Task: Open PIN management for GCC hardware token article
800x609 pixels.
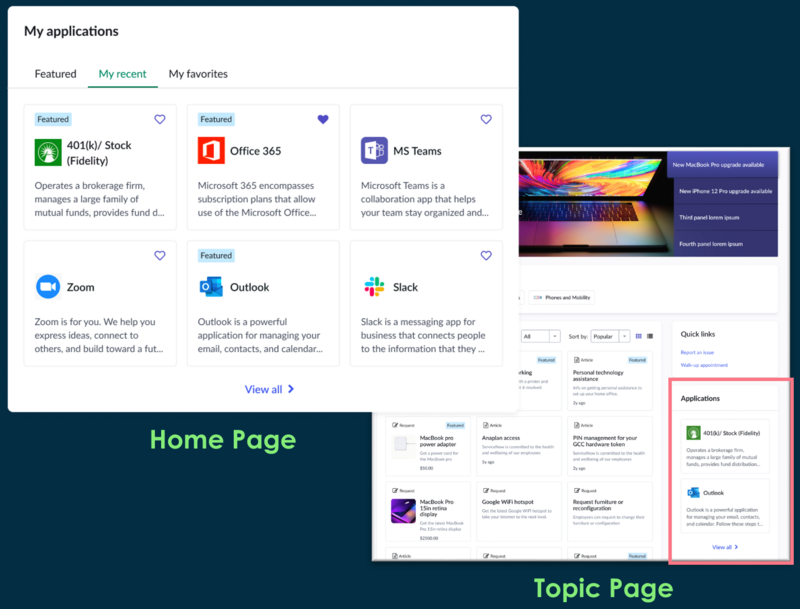Action: (610, 446)
